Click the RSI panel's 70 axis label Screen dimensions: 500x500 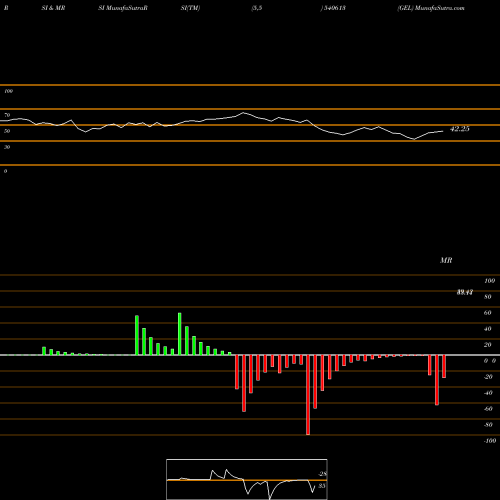coord(7,115)
